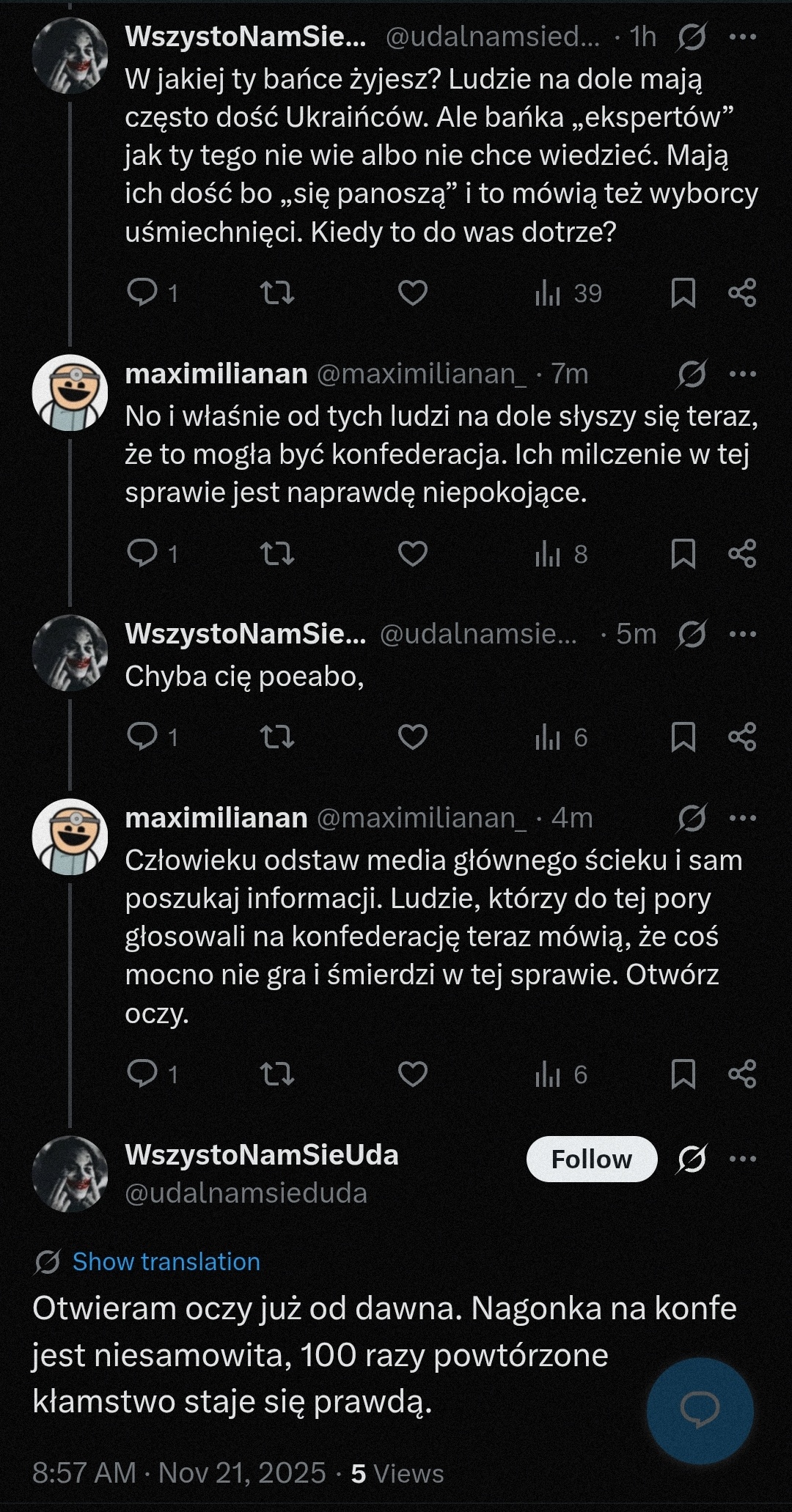The height and width of the screenshot is (1512, 792).
Task: Repost the first tweet in thread
Action: (x=277, y=293)
